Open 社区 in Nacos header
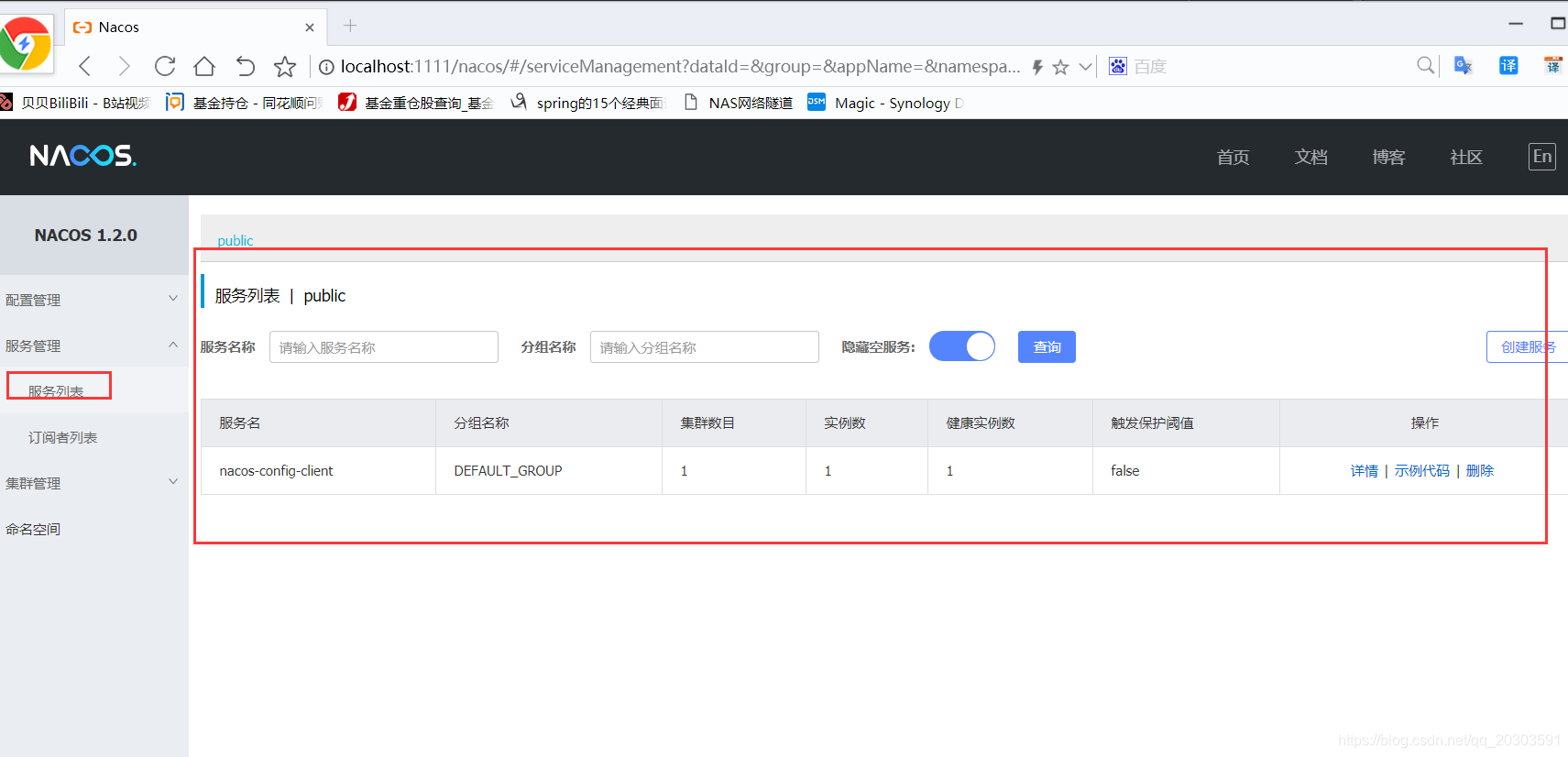The height and width of the screenshot is (757, 1568). click(1466, 158)
